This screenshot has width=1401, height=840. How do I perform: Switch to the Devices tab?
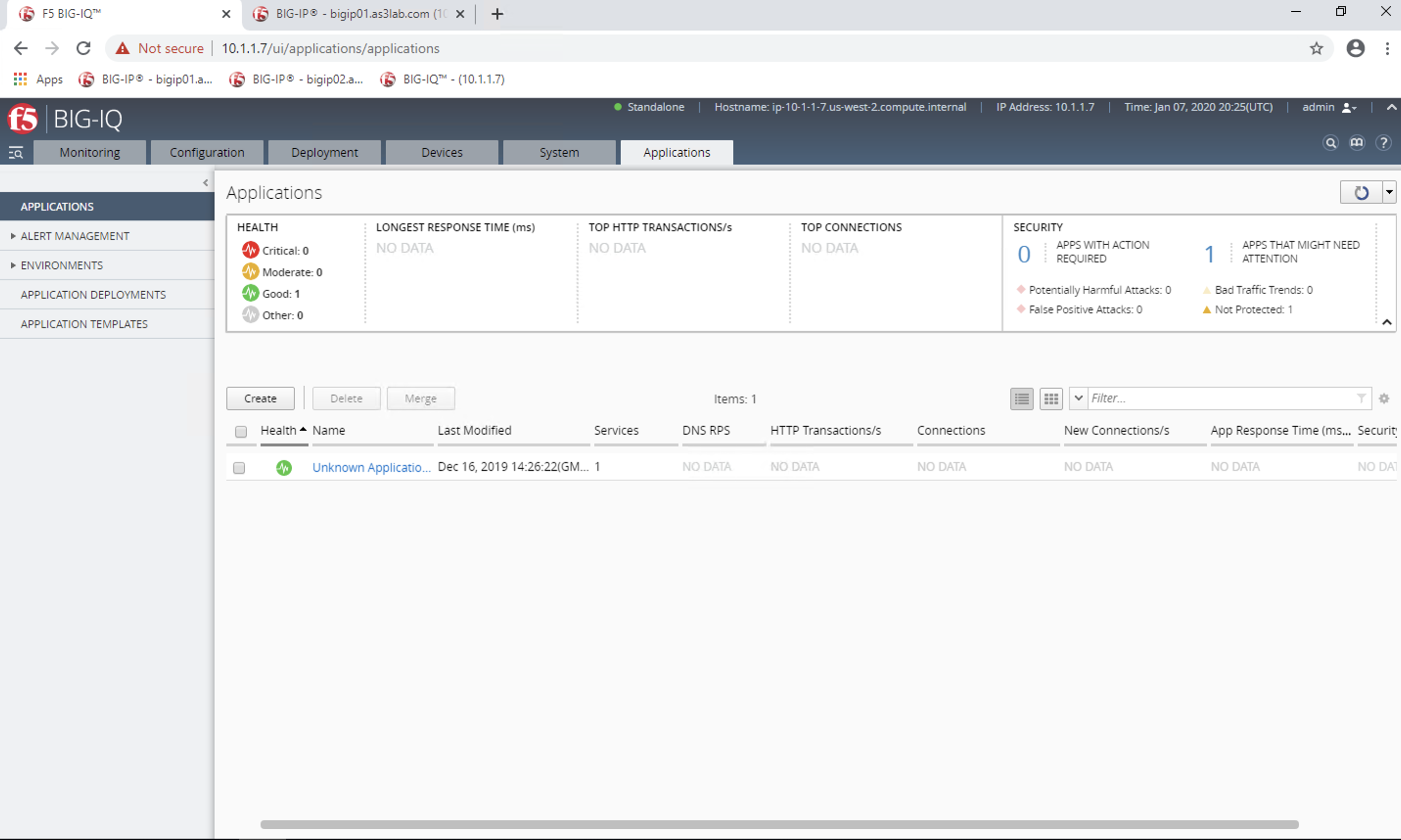click(x=442, y=153)
